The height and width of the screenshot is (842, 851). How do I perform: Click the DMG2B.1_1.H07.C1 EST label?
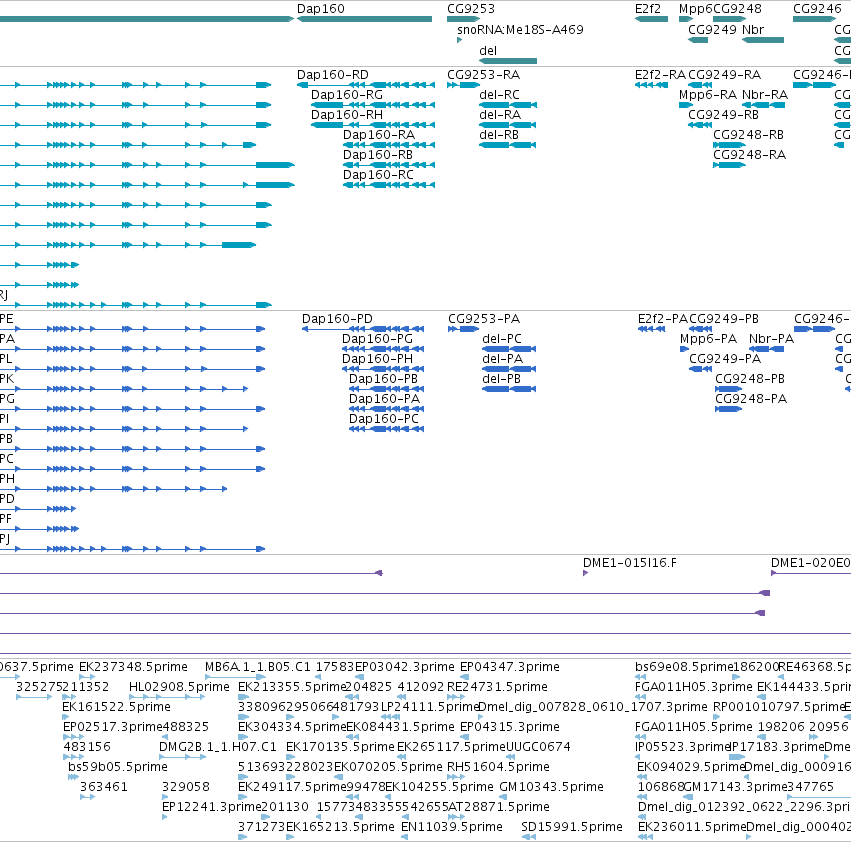coord(218,748)
